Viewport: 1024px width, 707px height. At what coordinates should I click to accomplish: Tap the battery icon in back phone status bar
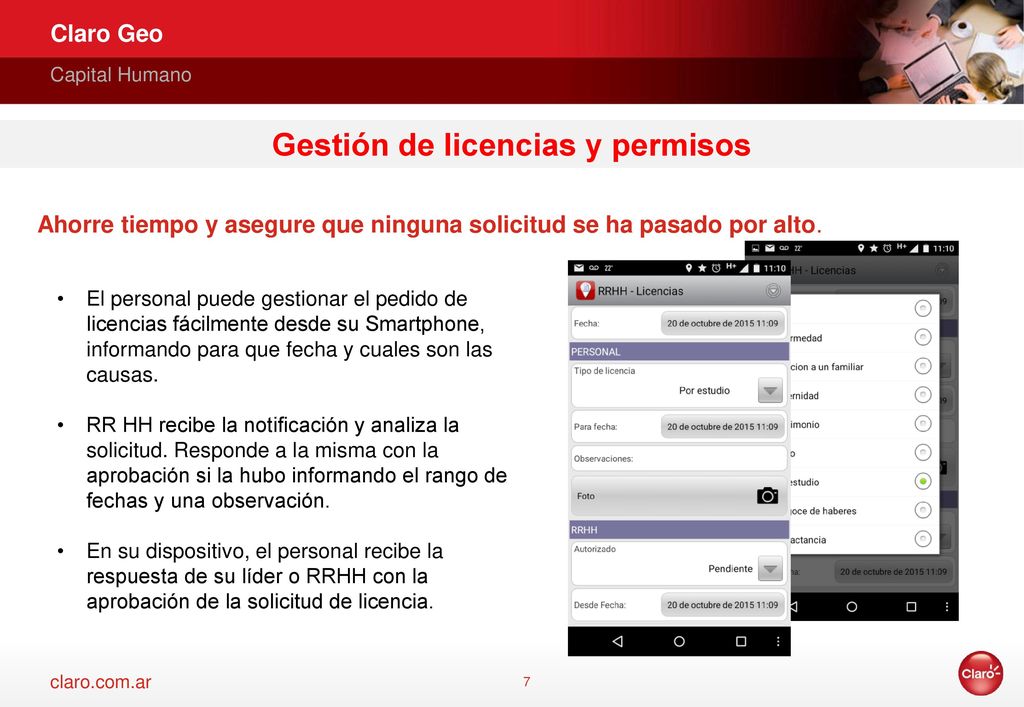926,248
